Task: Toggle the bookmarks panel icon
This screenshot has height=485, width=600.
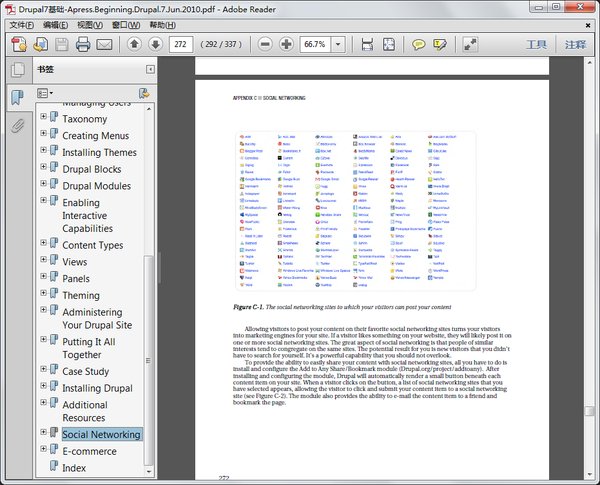Action: (x=17, y=97)
